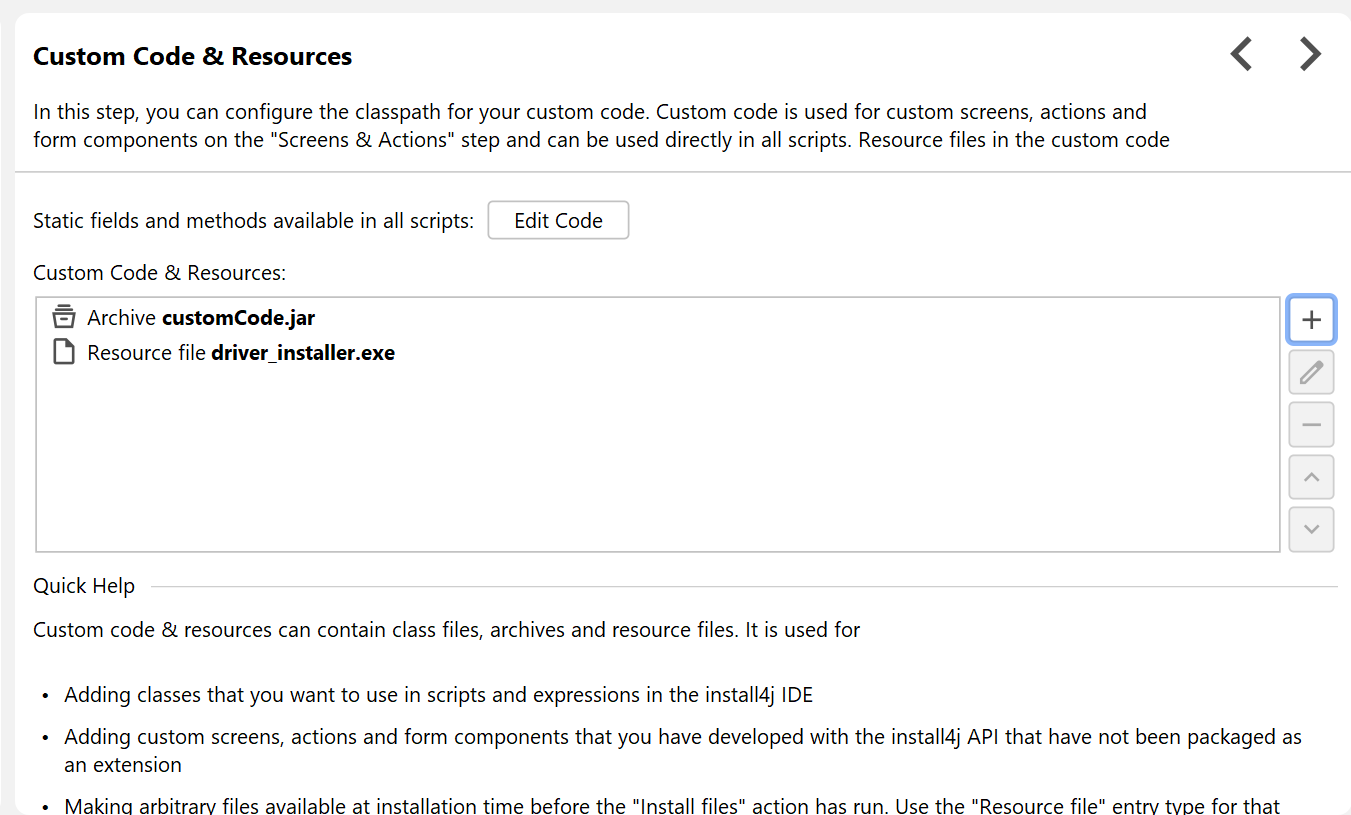Screen dimensions: 1351x815
Task: Go to the previous step arrow
Action: (1241, 54)
